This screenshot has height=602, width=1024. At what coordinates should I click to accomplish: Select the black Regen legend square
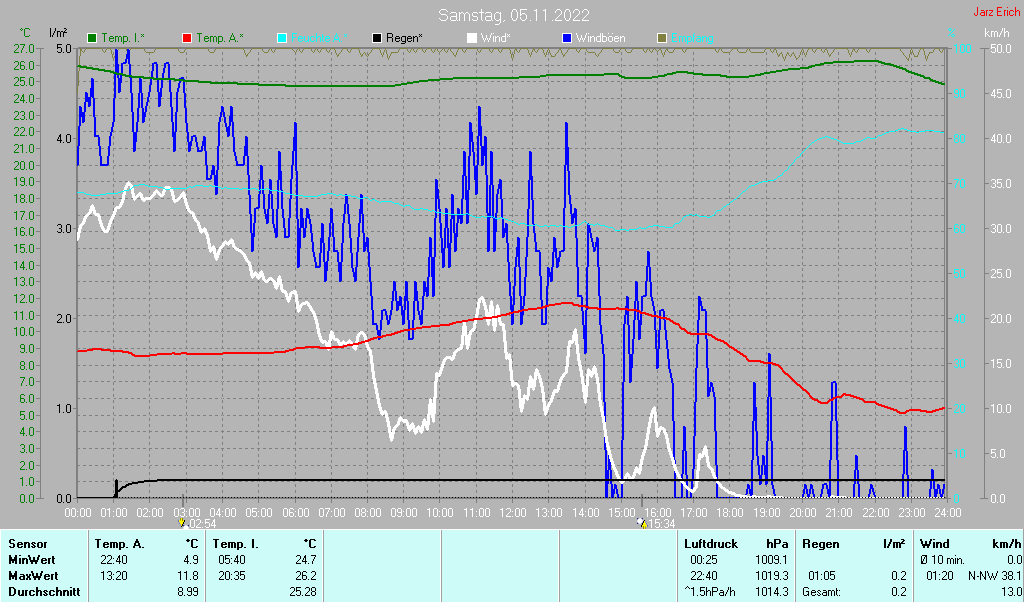point(376,38)
